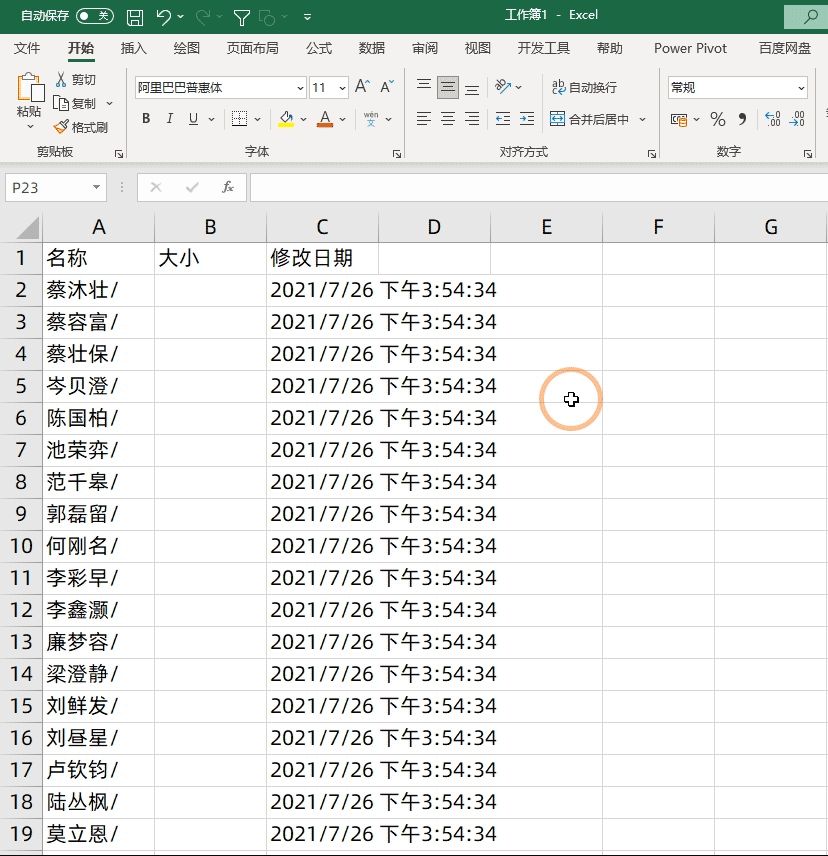Click the Format Painter brush icon
This screenshot has height=856, width=828.
[61, 127]
